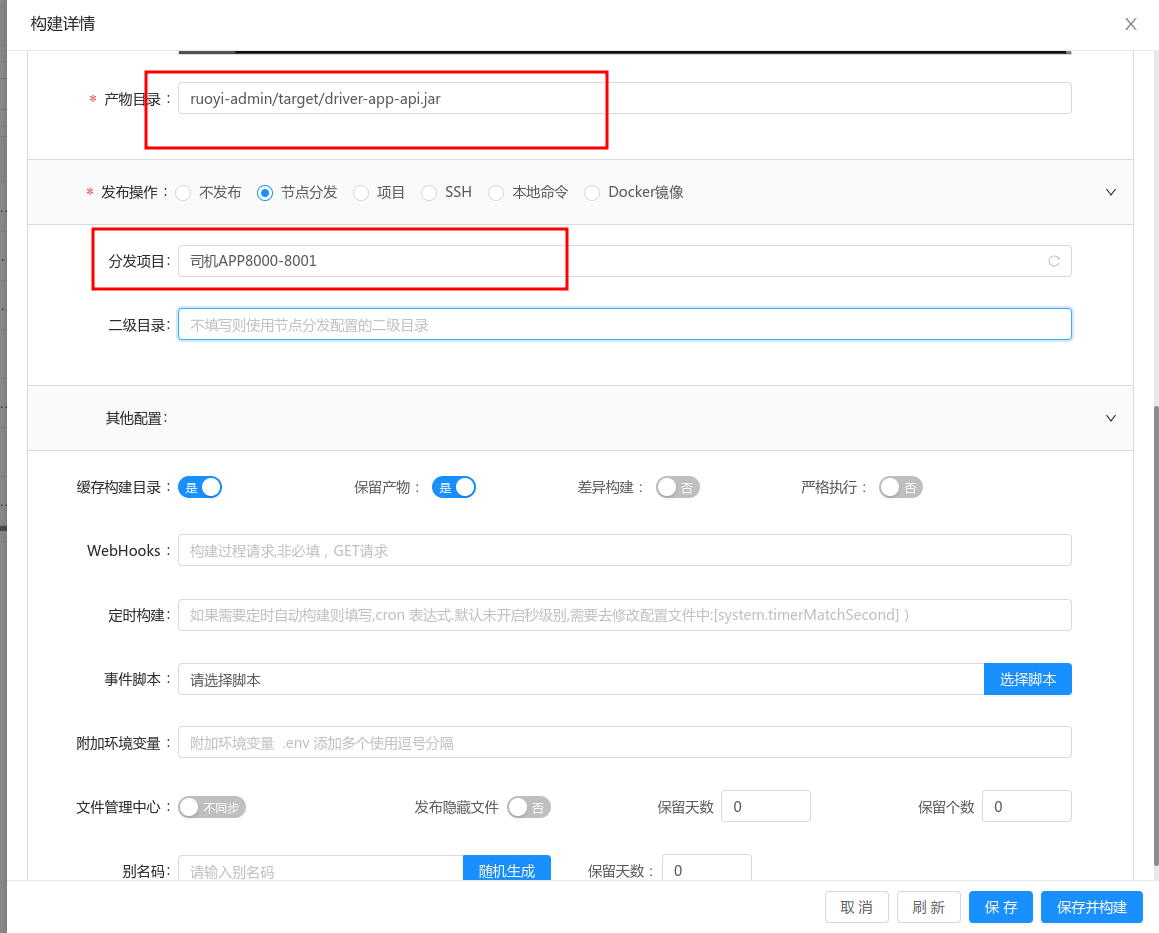The height and width of the screenshot is (933, 1159).
Task: Select the SSH publish option
Action: (429, 193)
